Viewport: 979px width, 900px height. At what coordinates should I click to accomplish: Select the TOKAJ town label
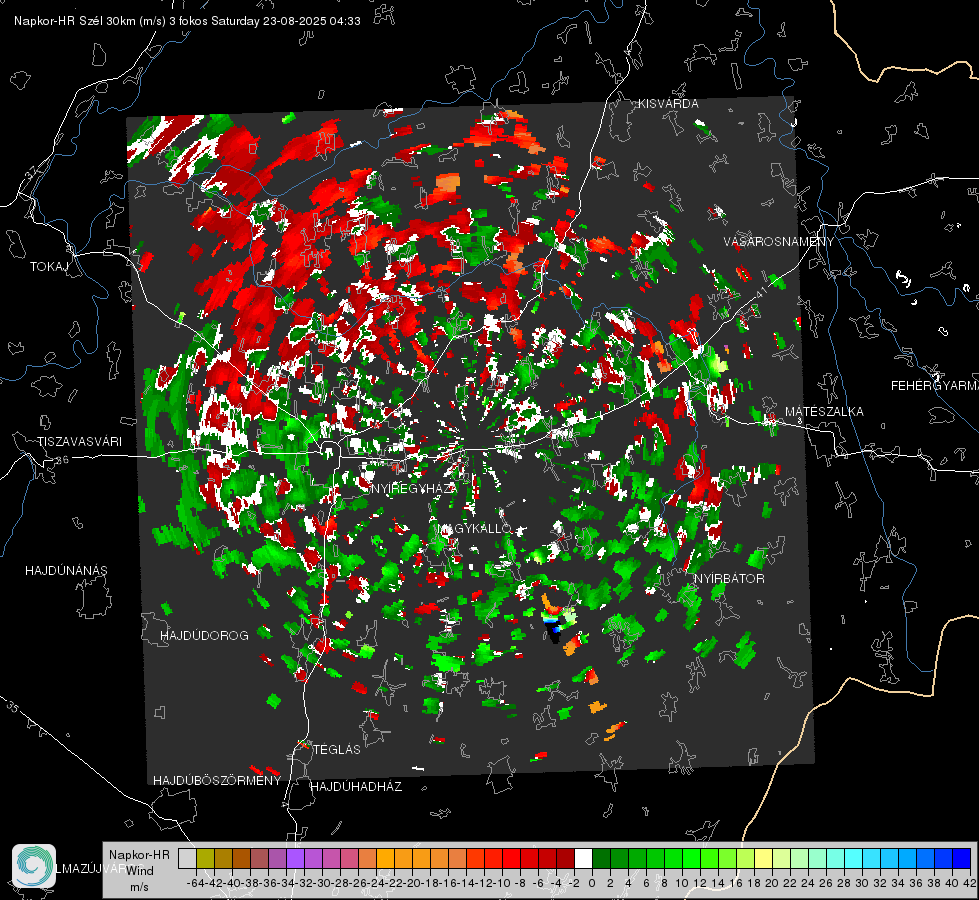(x=49, y=267)
